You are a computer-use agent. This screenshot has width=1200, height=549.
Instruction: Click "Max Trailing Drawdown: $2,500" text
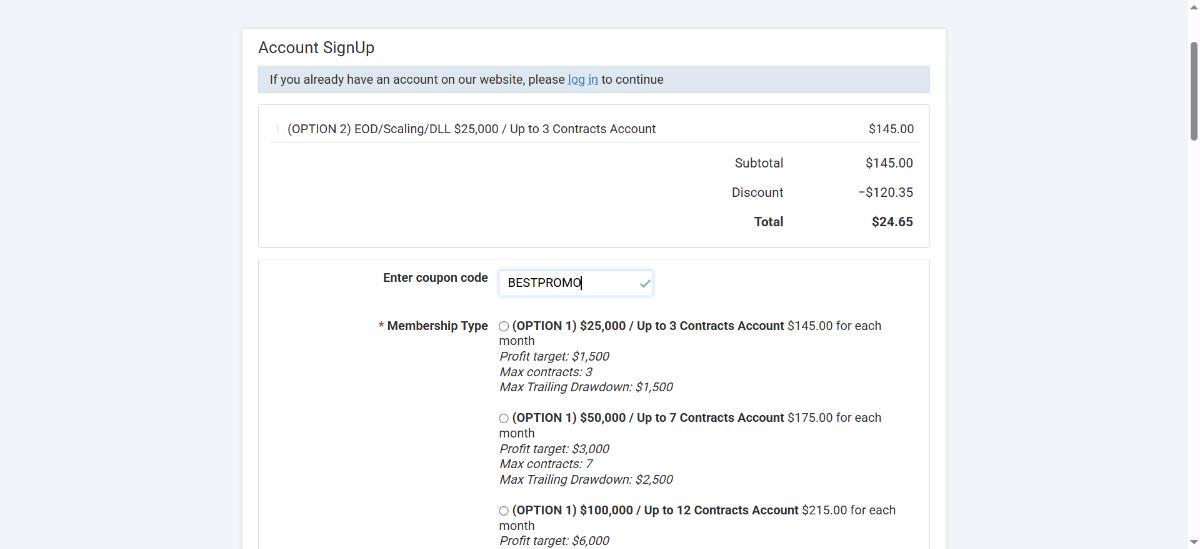(x=585, y=480)
